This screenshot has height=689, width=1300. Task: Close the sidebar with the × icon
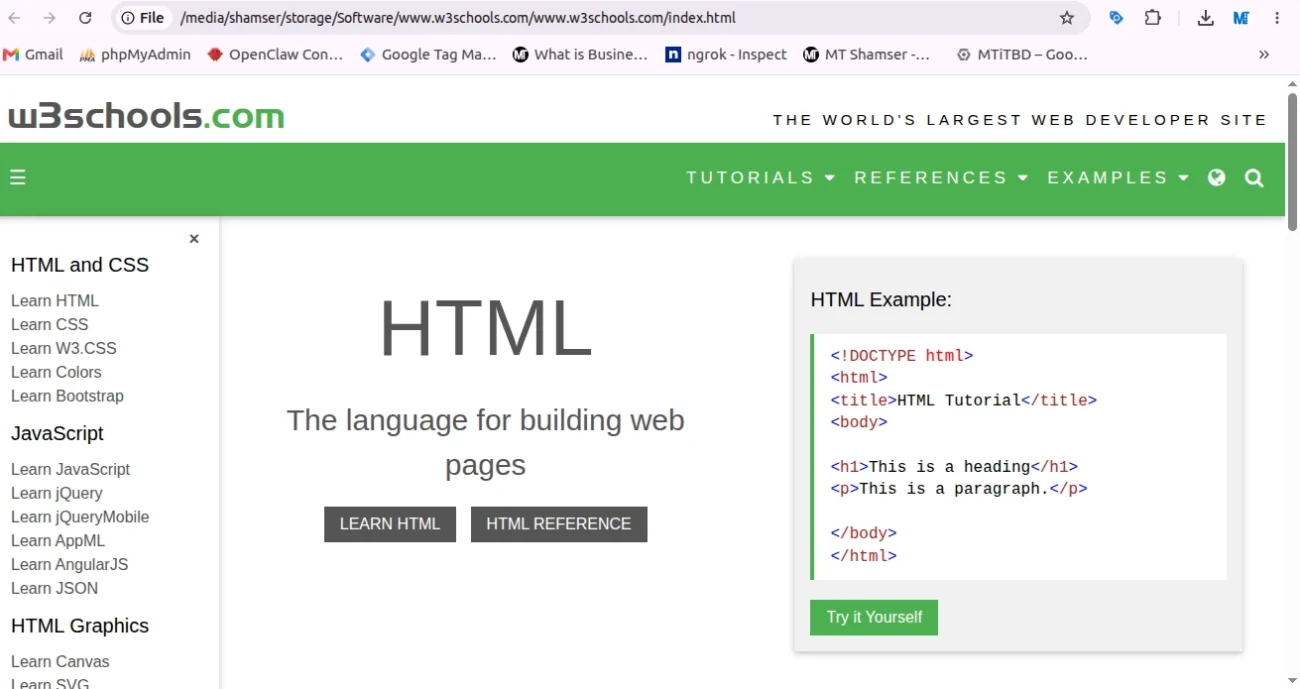pyautogui.click(x=194, y=239)
